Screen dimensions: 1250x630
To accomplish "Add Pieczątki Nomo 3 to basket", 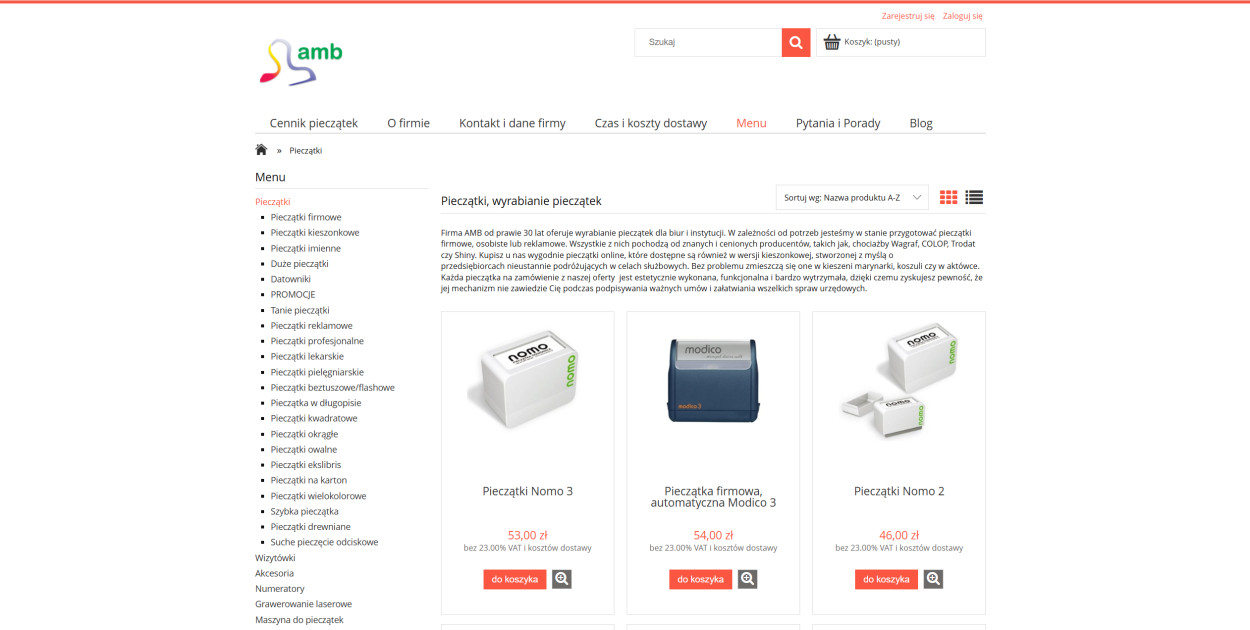I will tap(515, 579).
